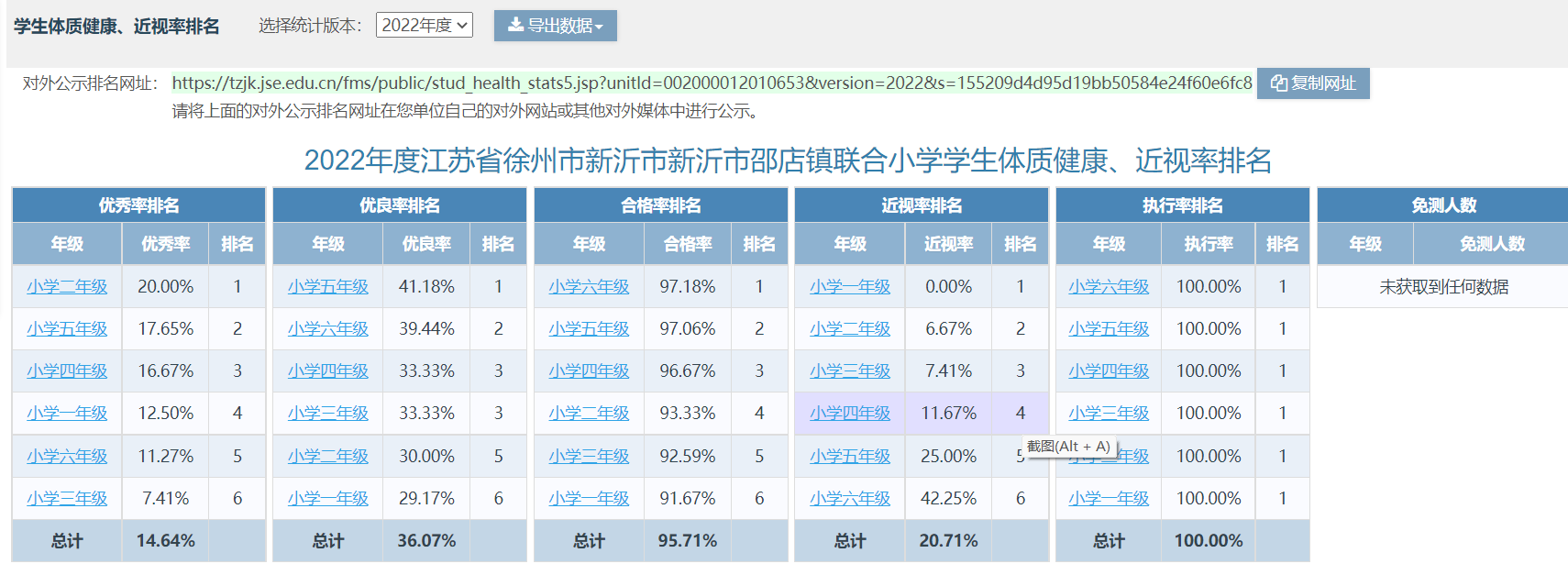1568x575 pixels.
Task: Open 小学六年级 in the 近视率排名 table
Action: tap(850, 498)
